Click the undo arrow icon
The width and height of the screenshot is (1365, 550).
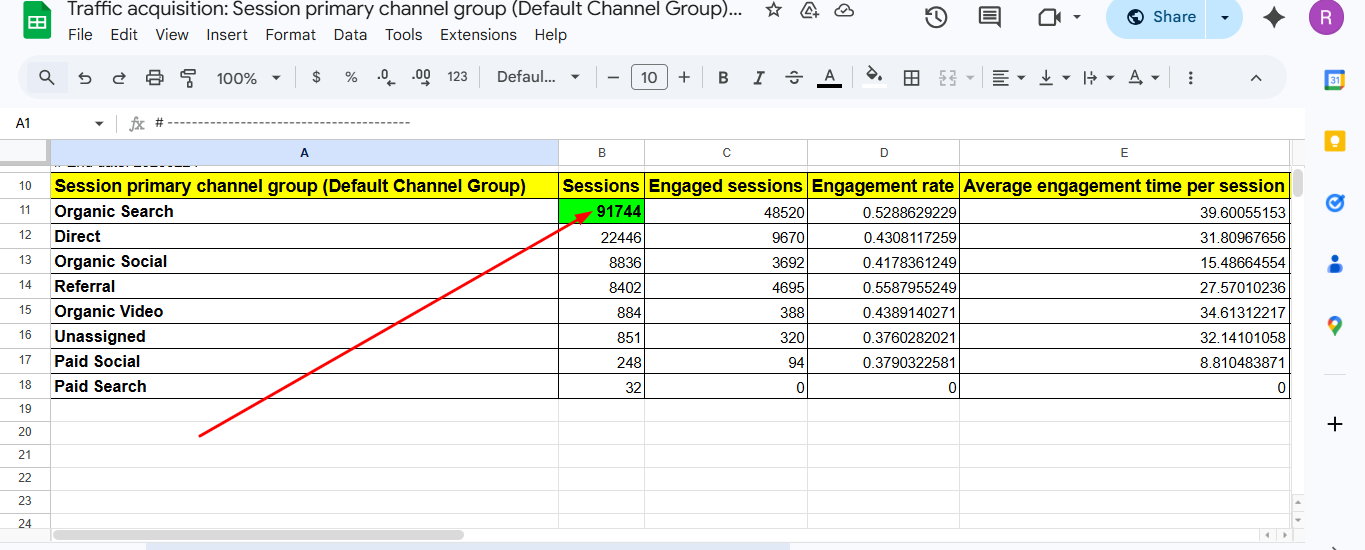(85, 78)
